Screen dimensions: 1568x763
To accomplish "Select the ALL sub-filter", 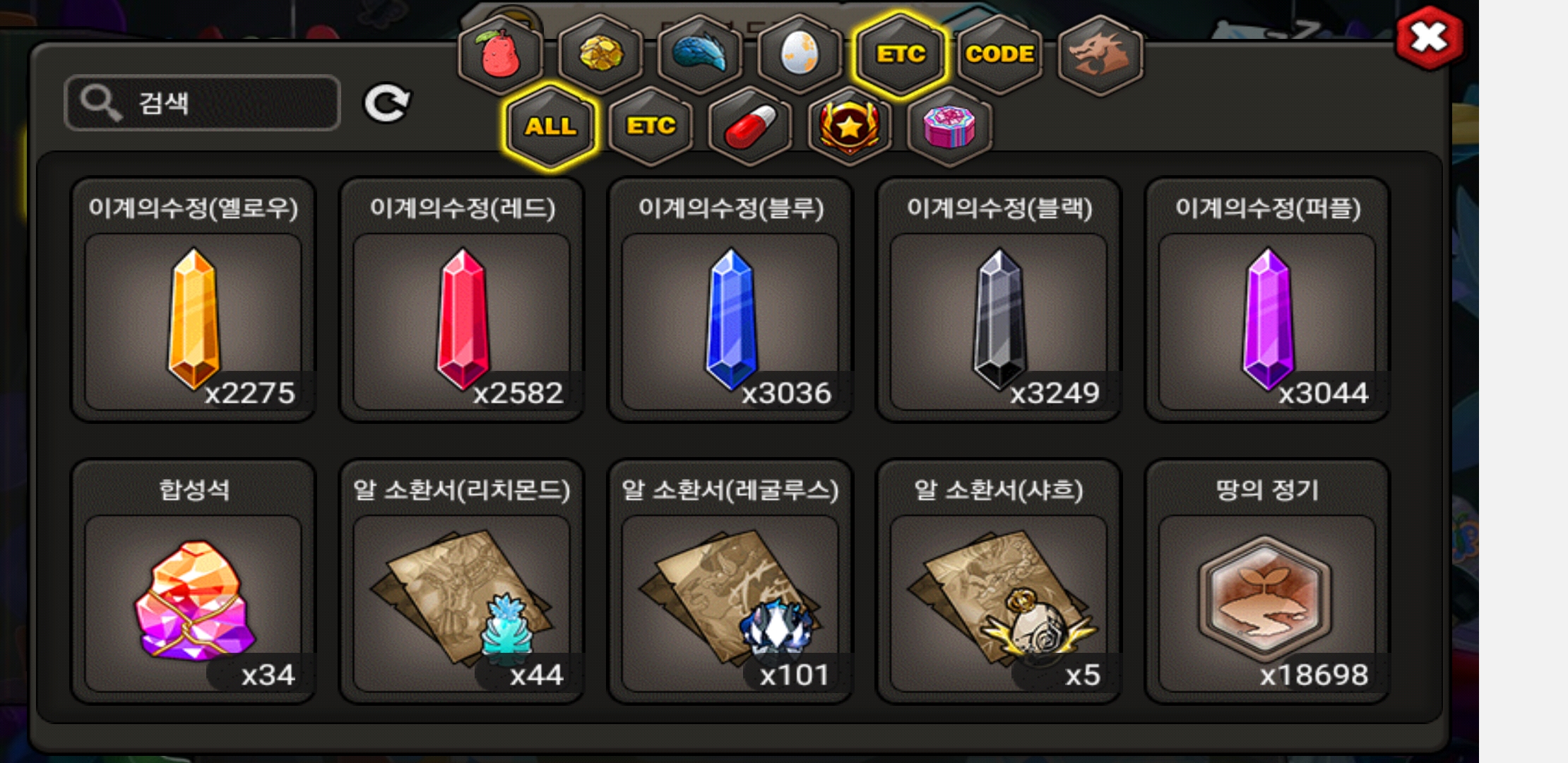I will tap(550, 127).
